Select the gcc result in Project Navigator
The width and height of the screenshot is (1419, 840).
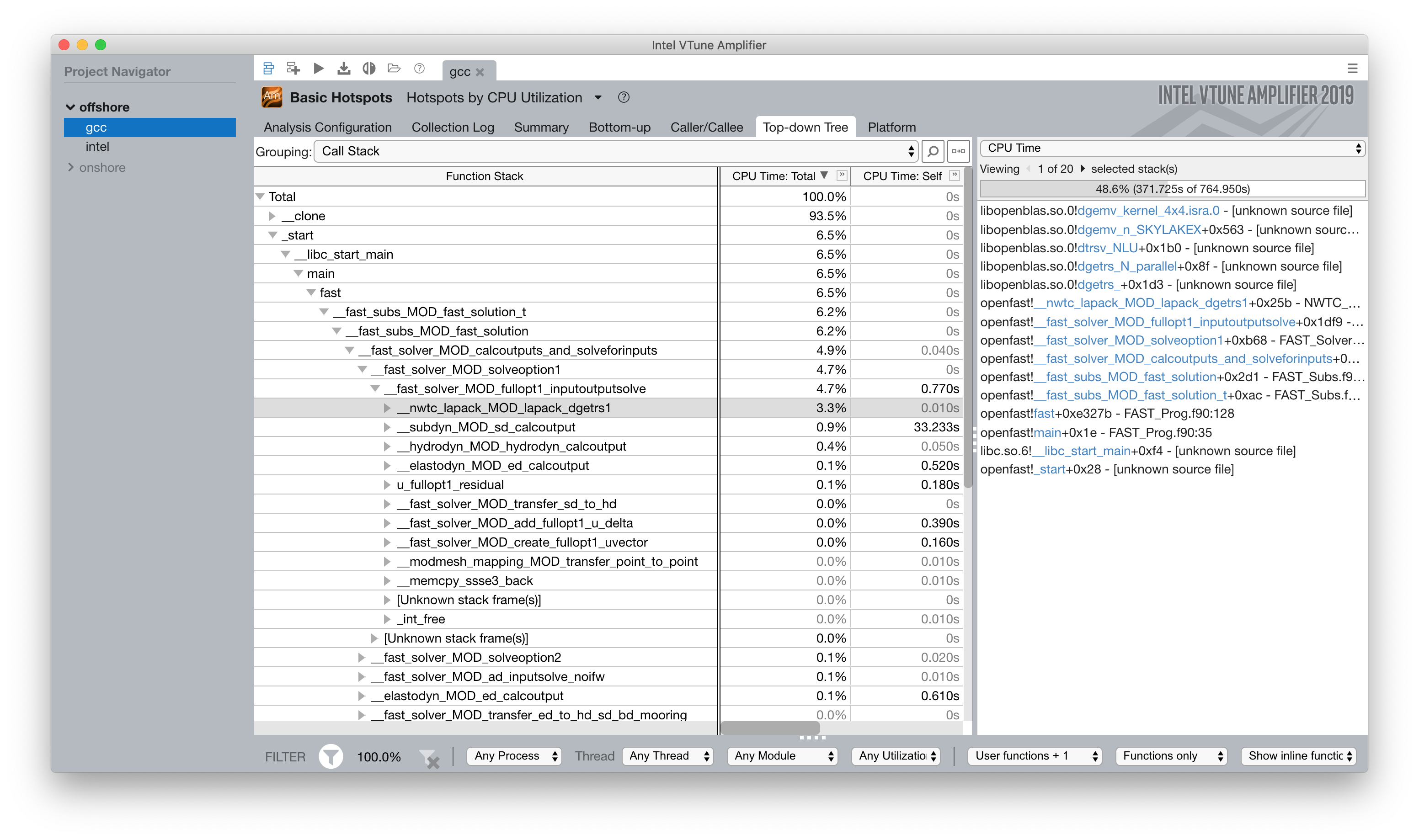click(149, 128)
